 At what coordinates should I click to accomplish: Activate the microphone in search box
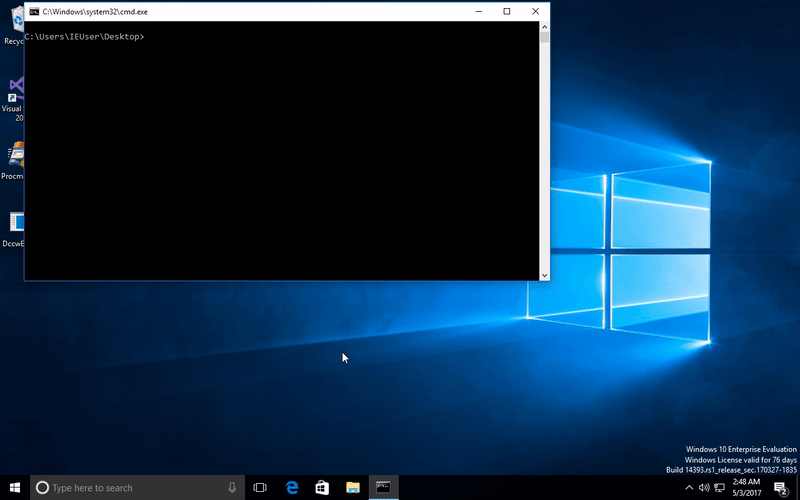(x=232, y=488)
